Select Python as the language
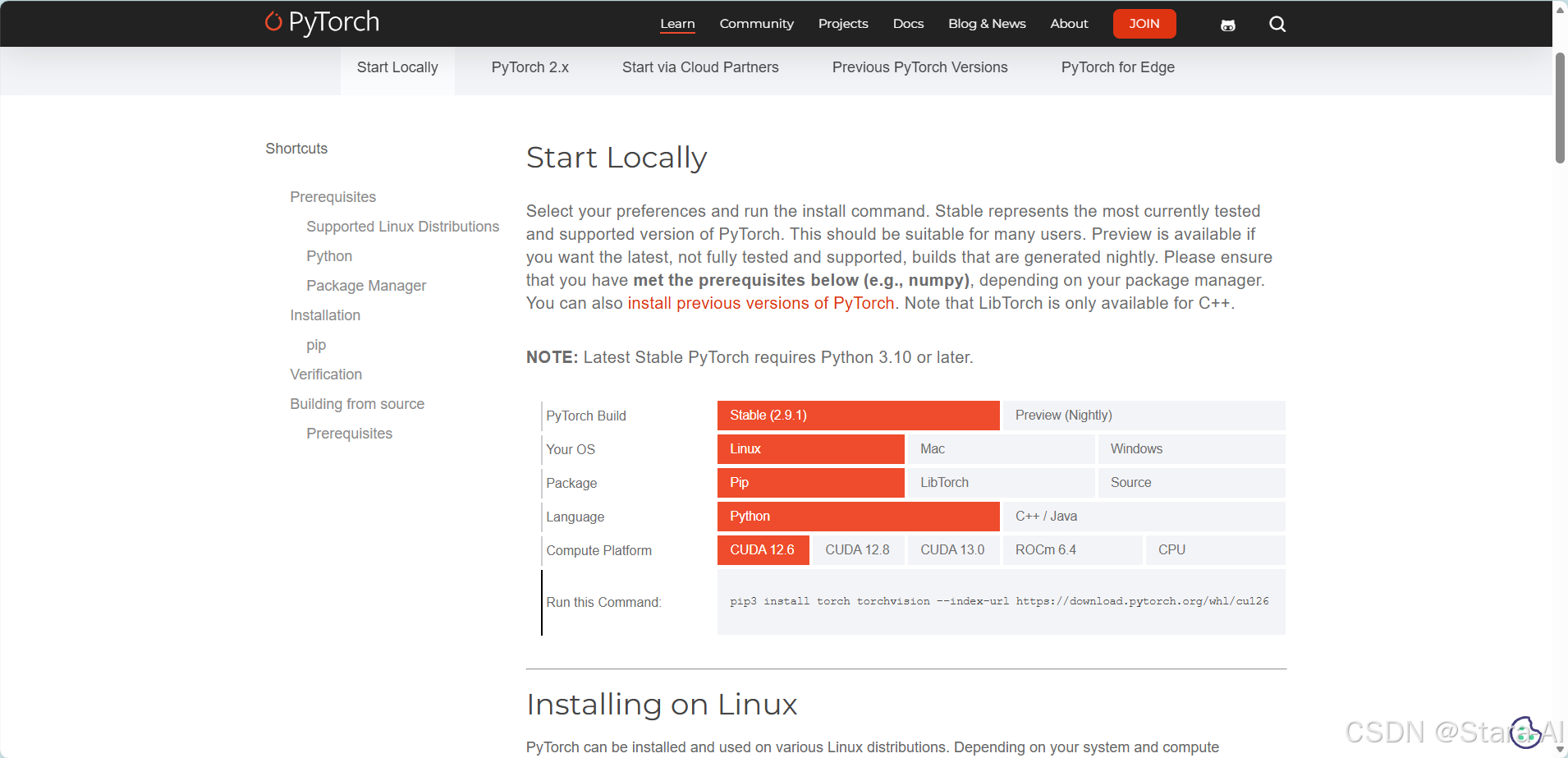Image resolution: width=1568 pixels, height=758 pixels. pyautogui.click(x=858, y=517)
